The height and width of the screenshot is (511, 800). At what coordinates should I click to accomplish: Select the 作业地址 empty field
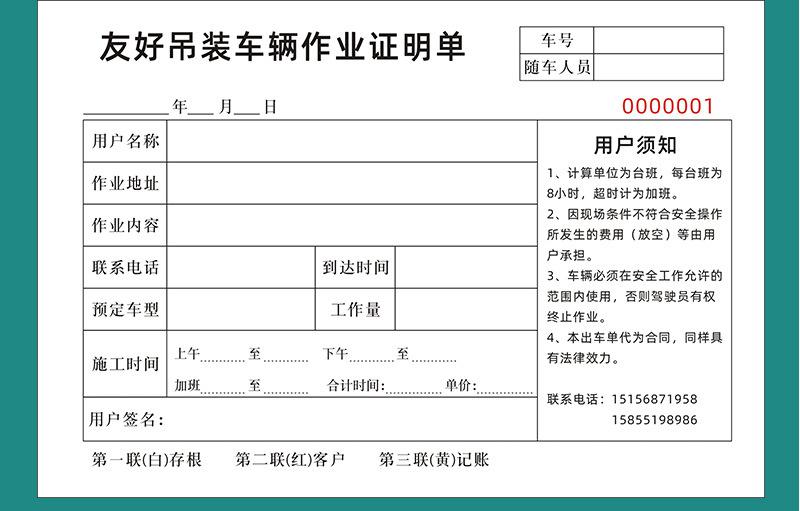click(351, 184)
